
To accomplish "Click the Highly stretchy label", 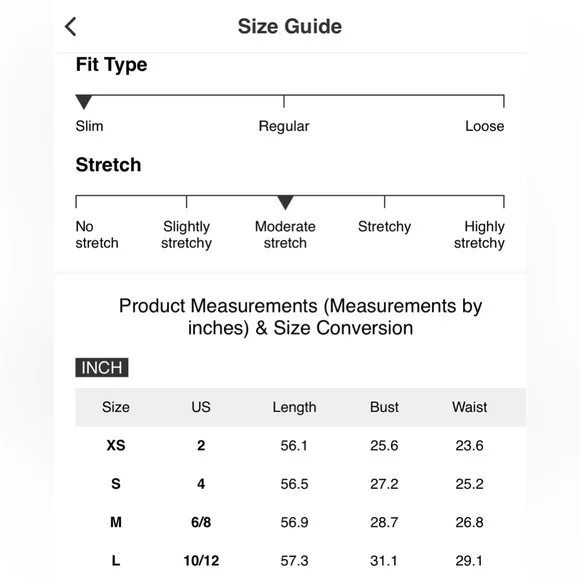I will coord(479,235).
